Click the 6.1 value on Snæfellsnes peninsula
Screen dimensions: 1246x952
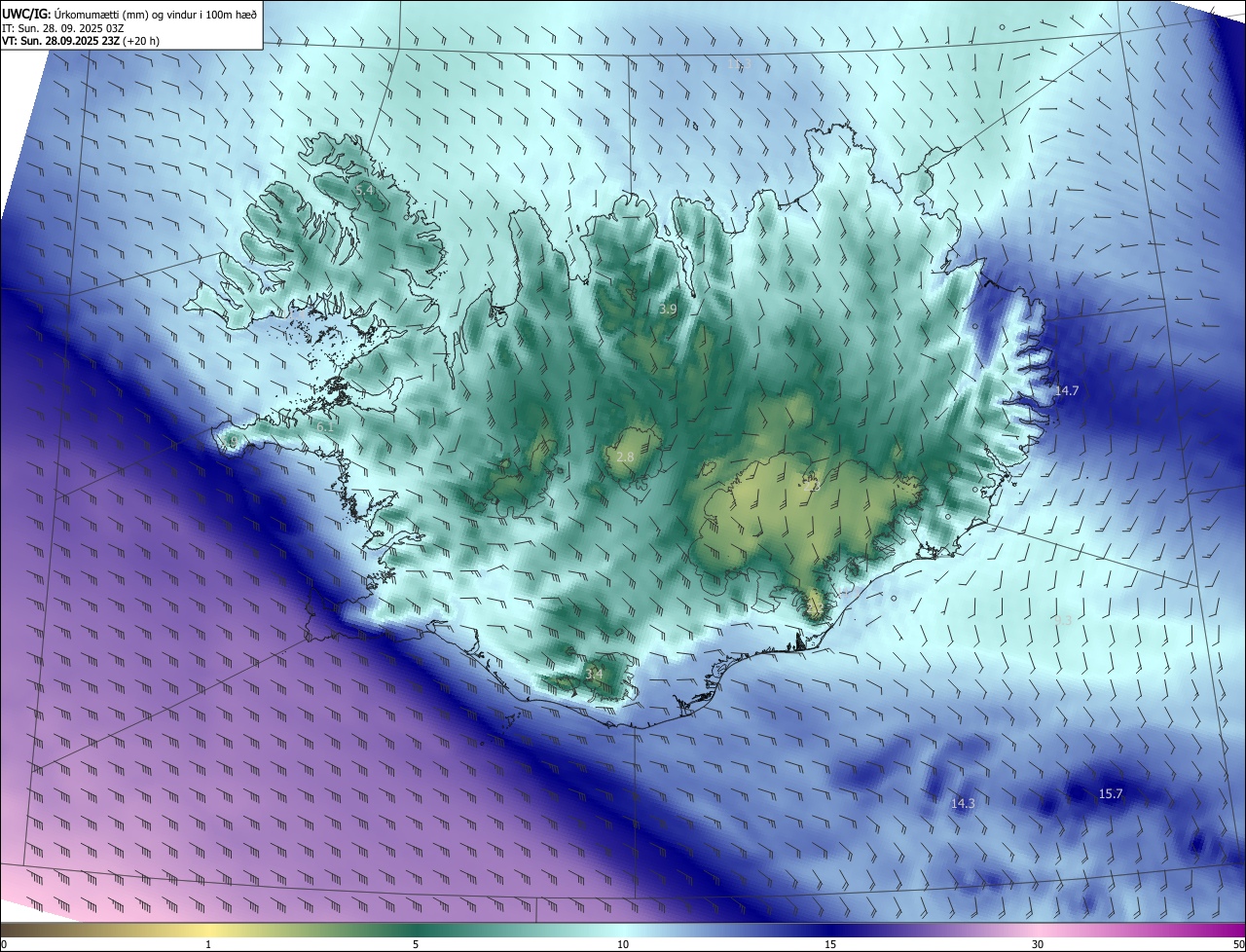(x=325, y=426)
